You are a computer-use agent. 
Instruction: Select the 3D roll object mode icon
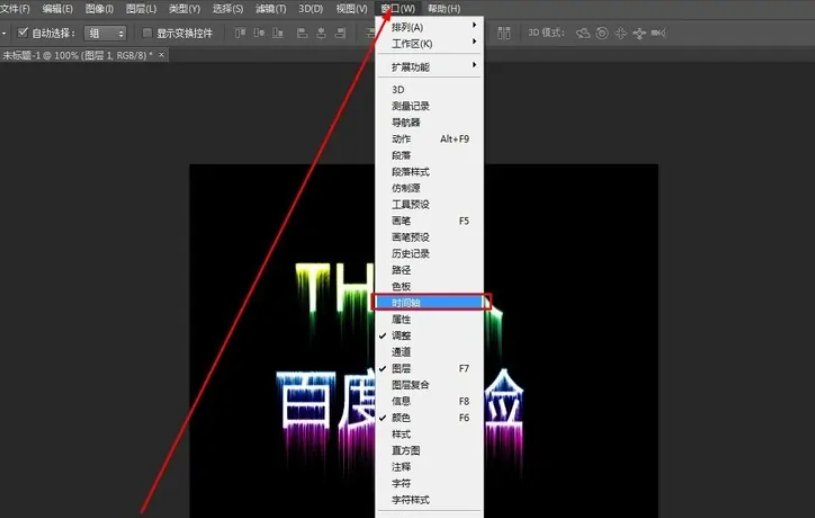pos(602,33)
